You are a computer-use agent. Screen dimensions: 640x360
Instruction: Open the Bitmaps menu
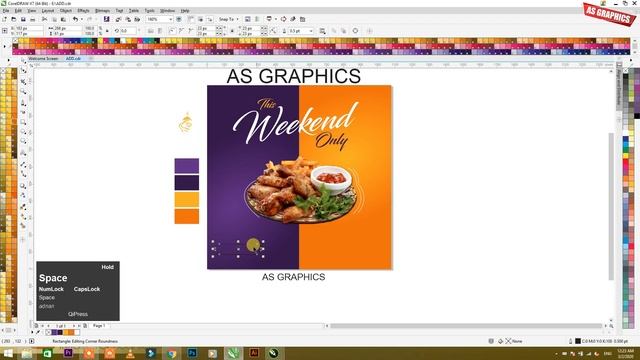[x=102, y=11]
